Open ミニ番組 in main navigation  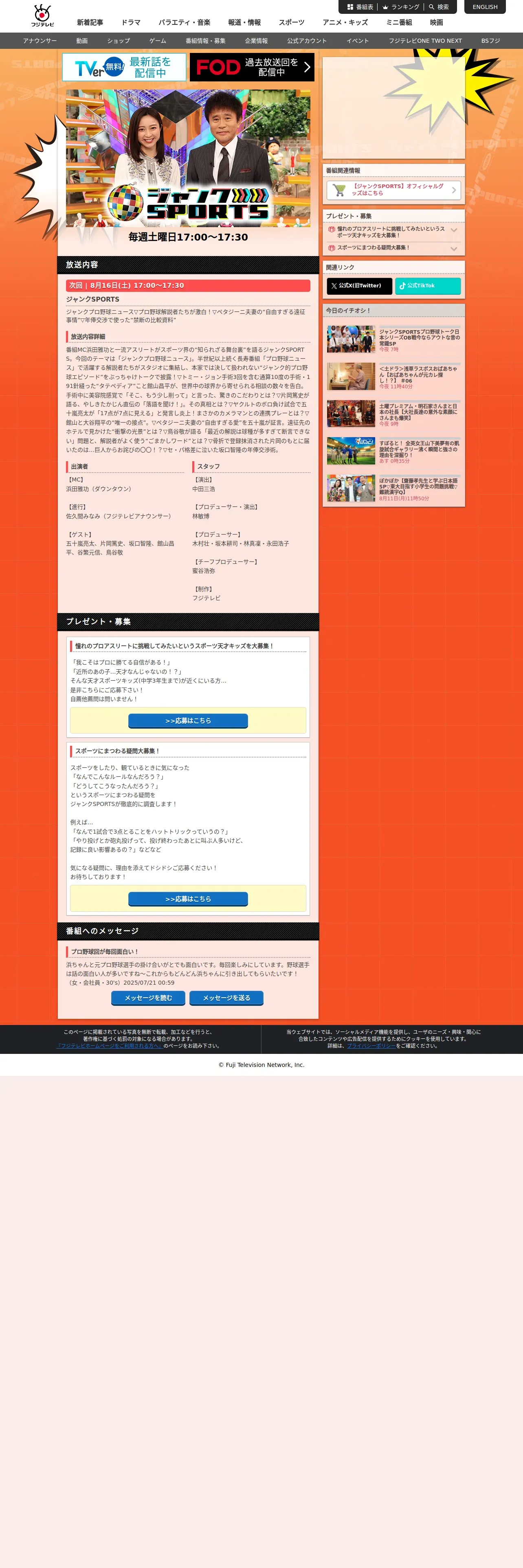tap(399, 22)
